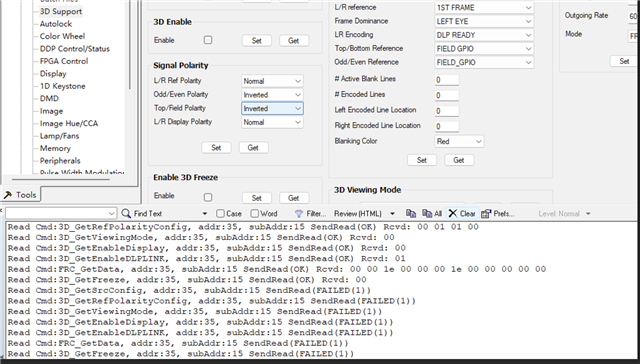Select Memory in the tree
The width and height of the screenshot is (640, 364).
point(55,148)
